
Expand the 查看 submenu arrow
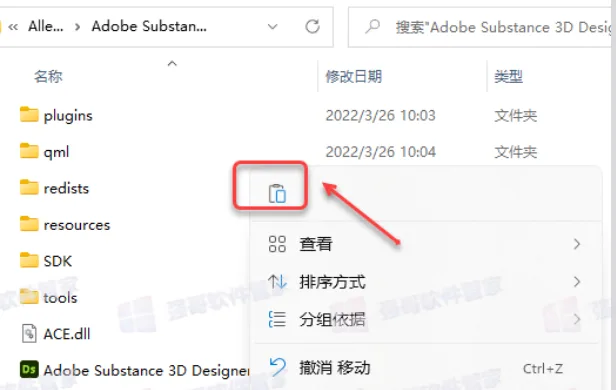pyautogui.click(x=577, y=244)
